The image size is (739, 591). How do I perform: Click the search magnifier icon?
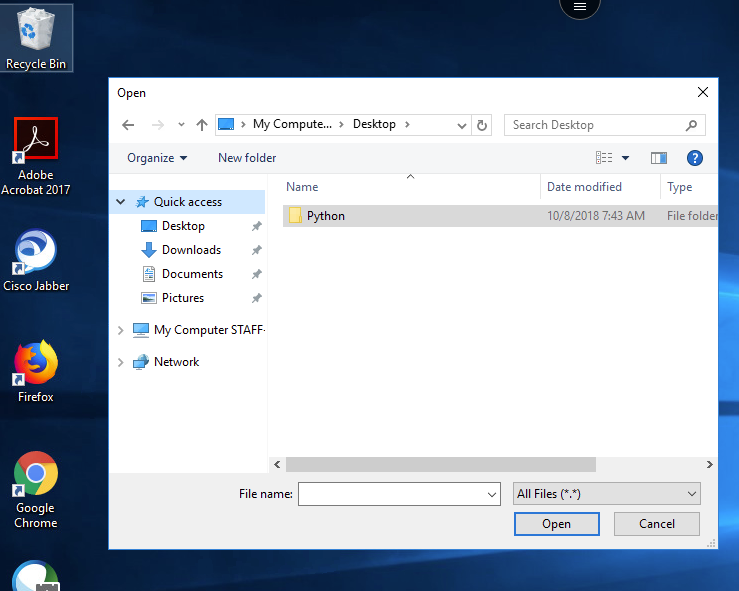691,125
